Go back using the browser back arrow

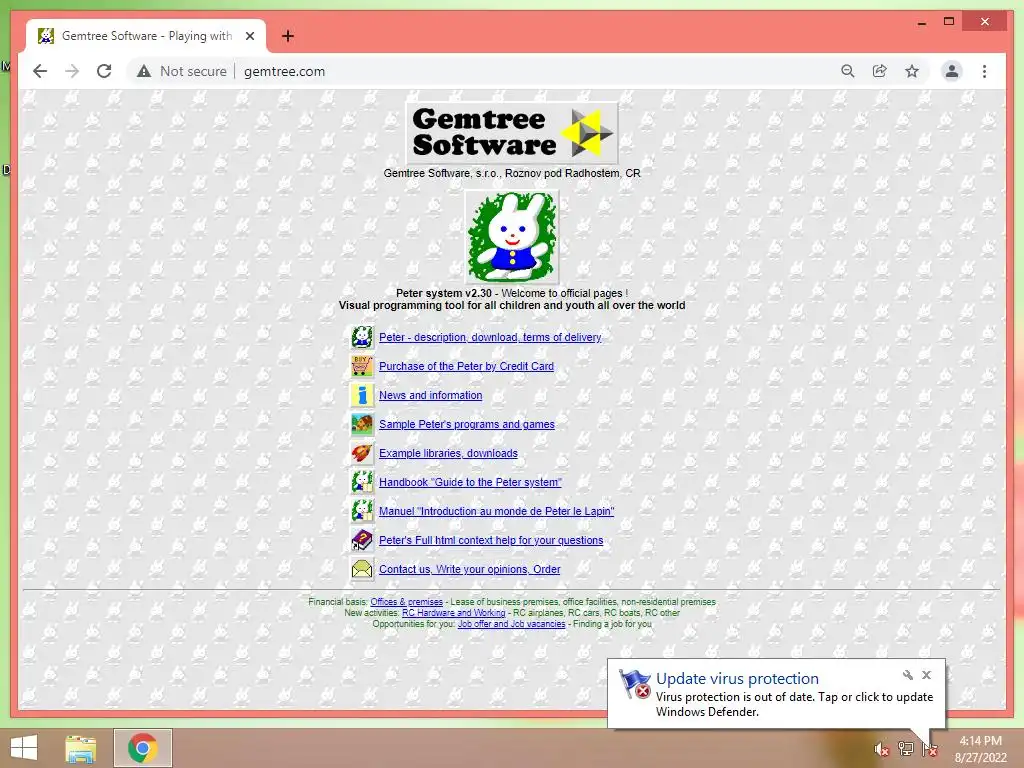click(x=40, y=71)
